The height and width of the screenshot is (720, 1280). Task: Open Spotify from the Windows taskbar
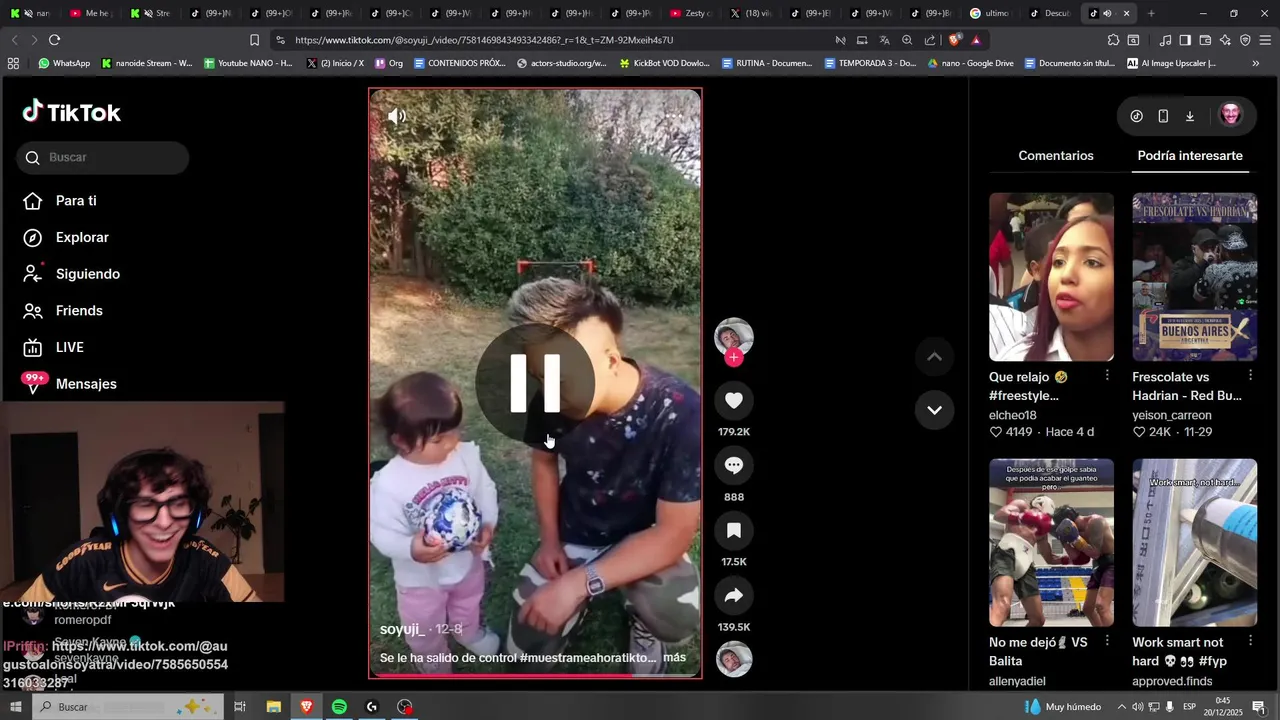coord(339,707)
